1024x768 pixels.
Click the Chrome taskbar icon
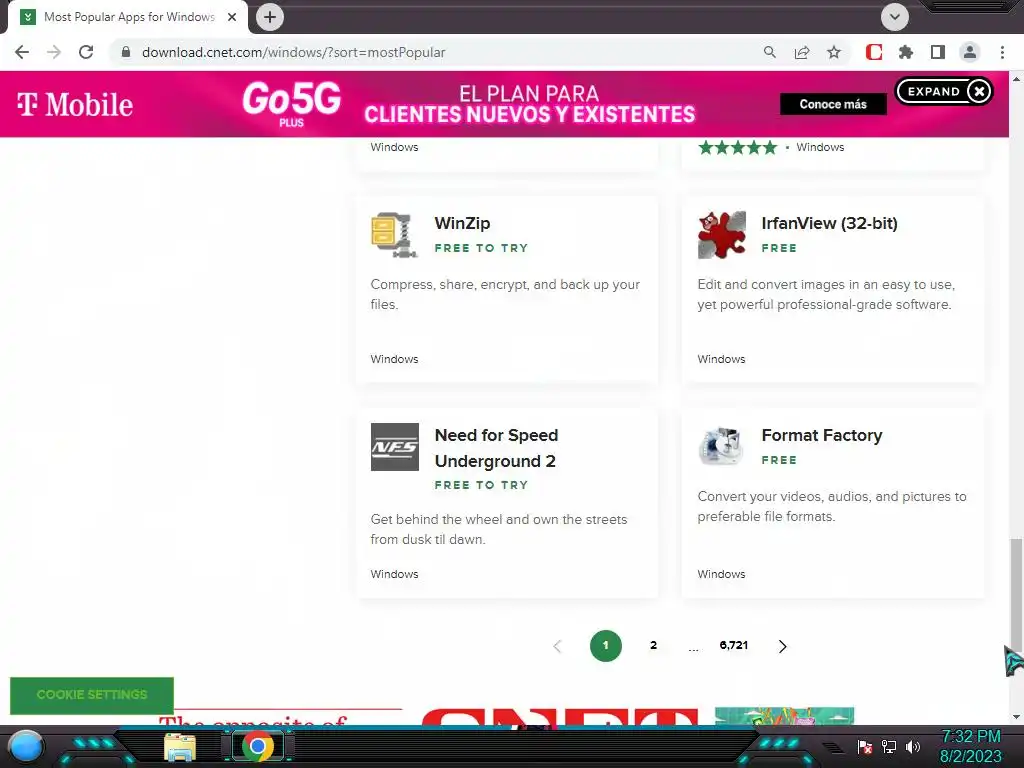click(x=258, y=746)
